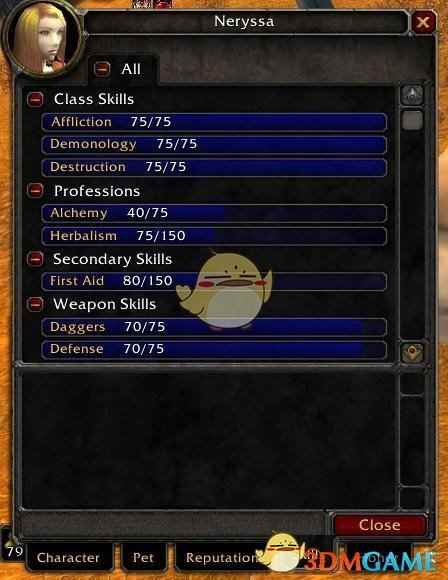448x580 pixels.
Task: Close the skills window with the red X
Action: click(x=423, y=22)
